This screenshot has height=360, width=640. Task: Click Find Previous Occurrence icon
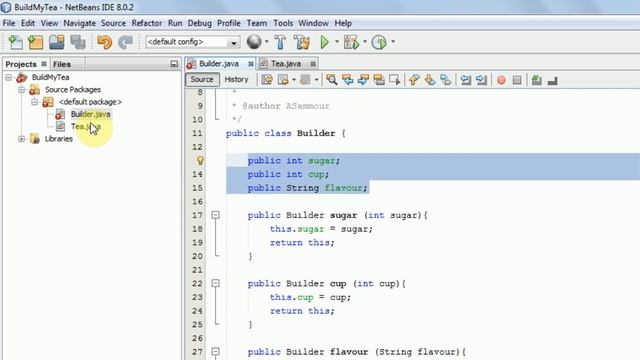click(x=347, y=80)
